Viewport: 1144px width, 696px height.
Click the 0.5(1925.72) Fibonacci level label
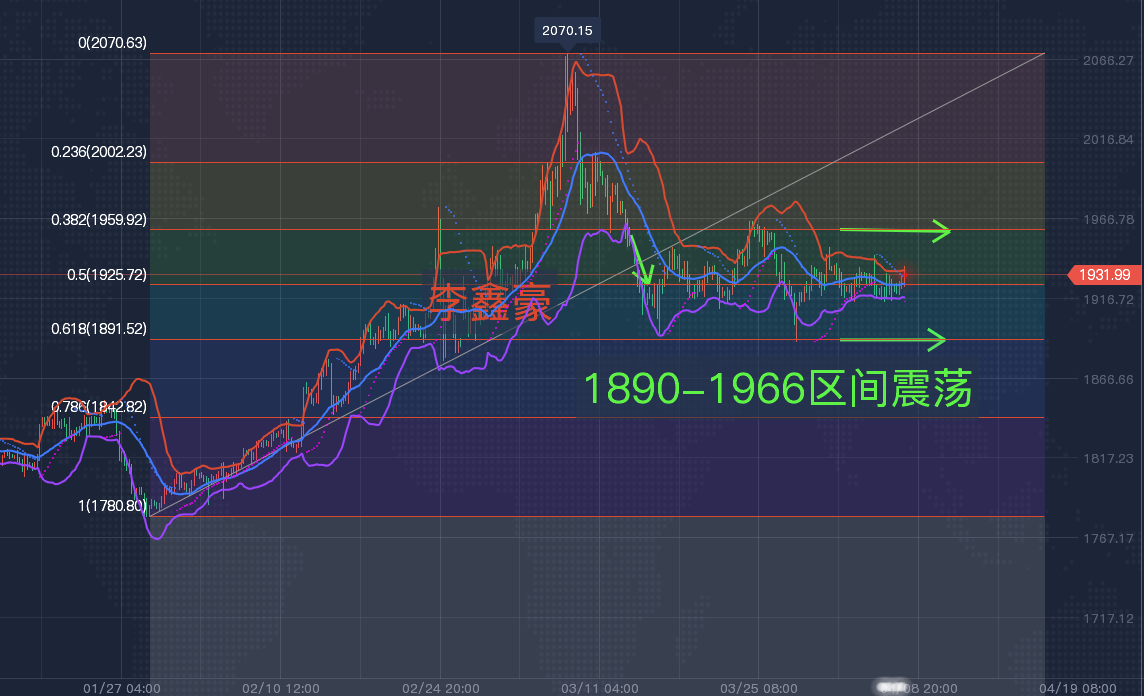click(99, 273)
